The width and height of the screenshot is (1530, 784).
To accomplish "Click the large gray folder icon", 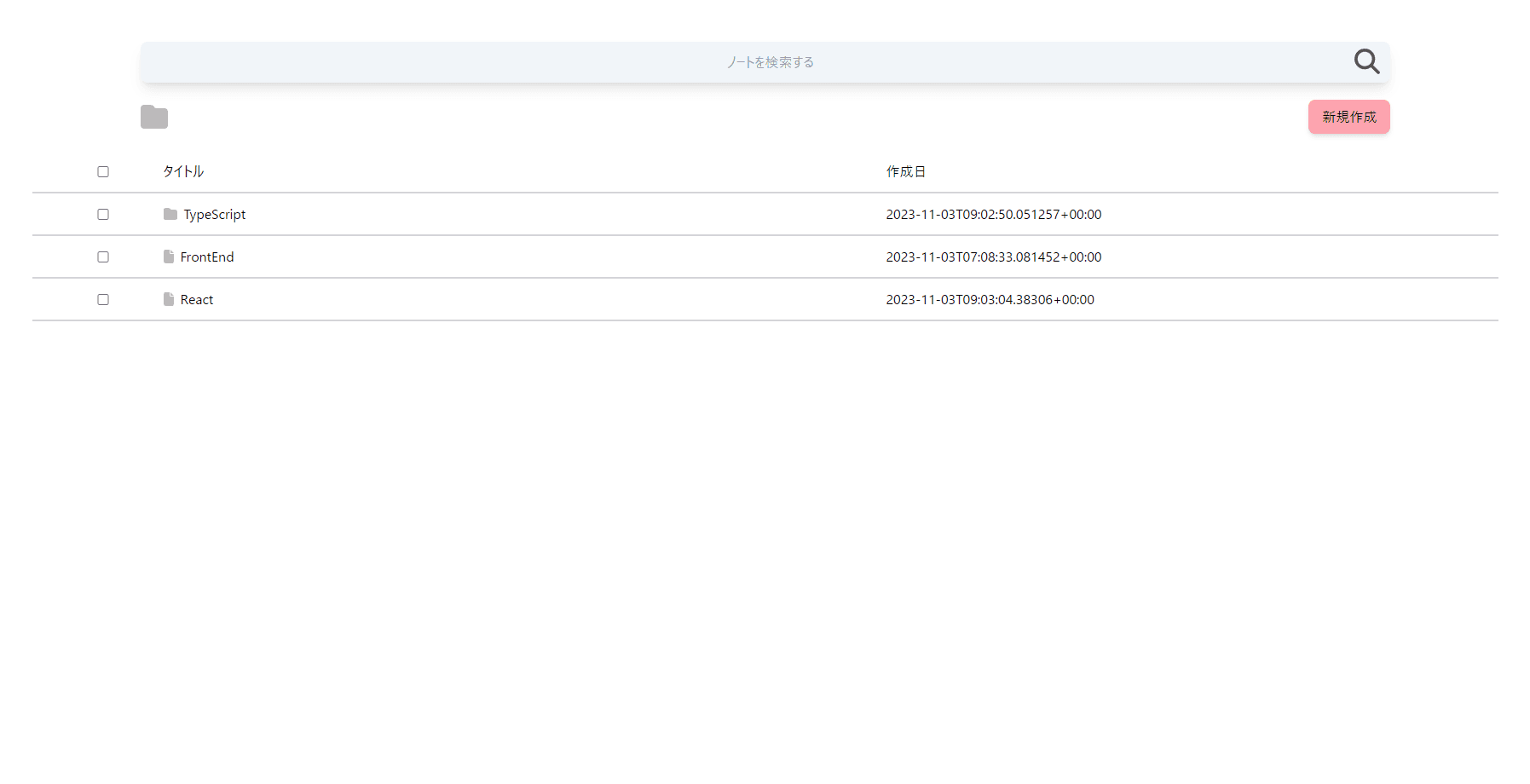I will (154, 117).
